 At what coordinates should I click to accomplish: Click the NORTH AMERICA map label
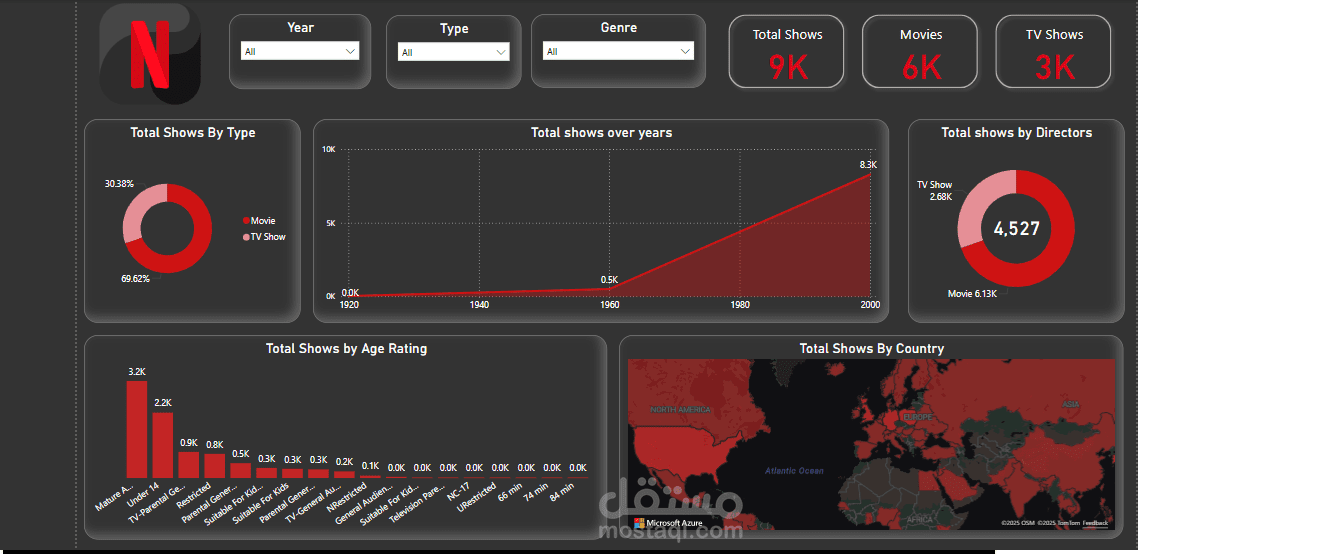[x=680, y=410]
